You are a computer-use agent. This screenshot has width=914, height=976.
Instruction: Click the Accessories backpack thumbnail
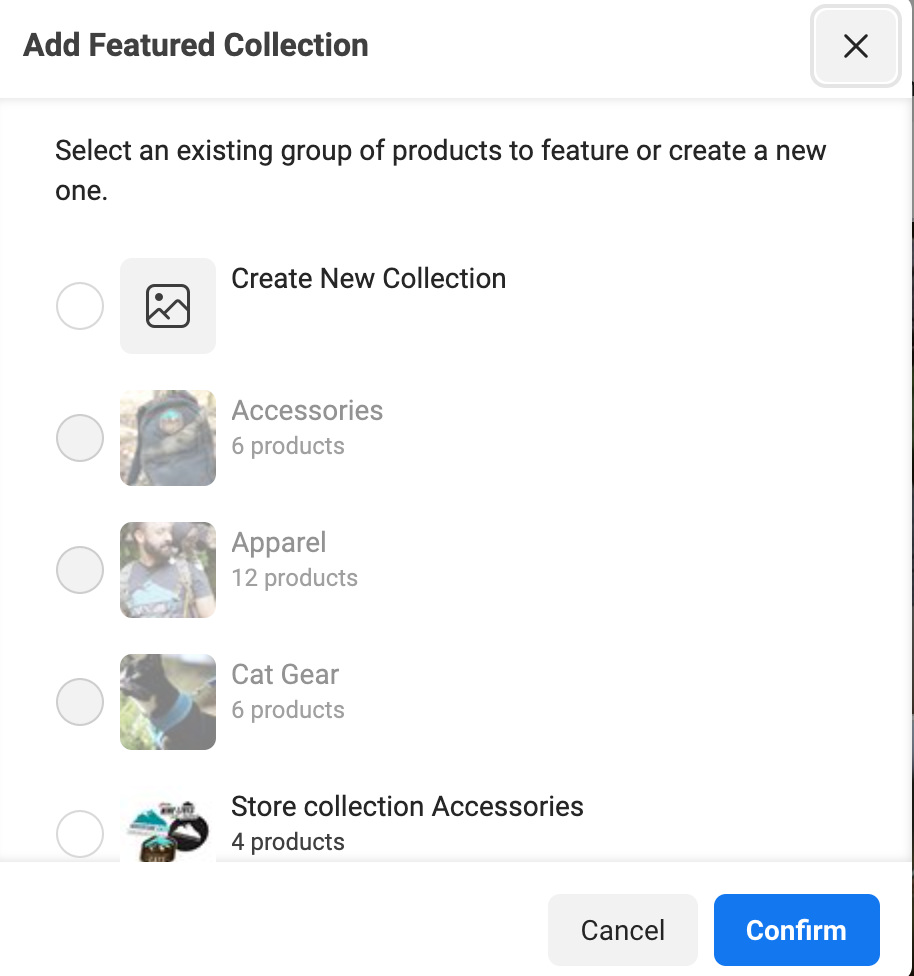click(x=168, y=438)
